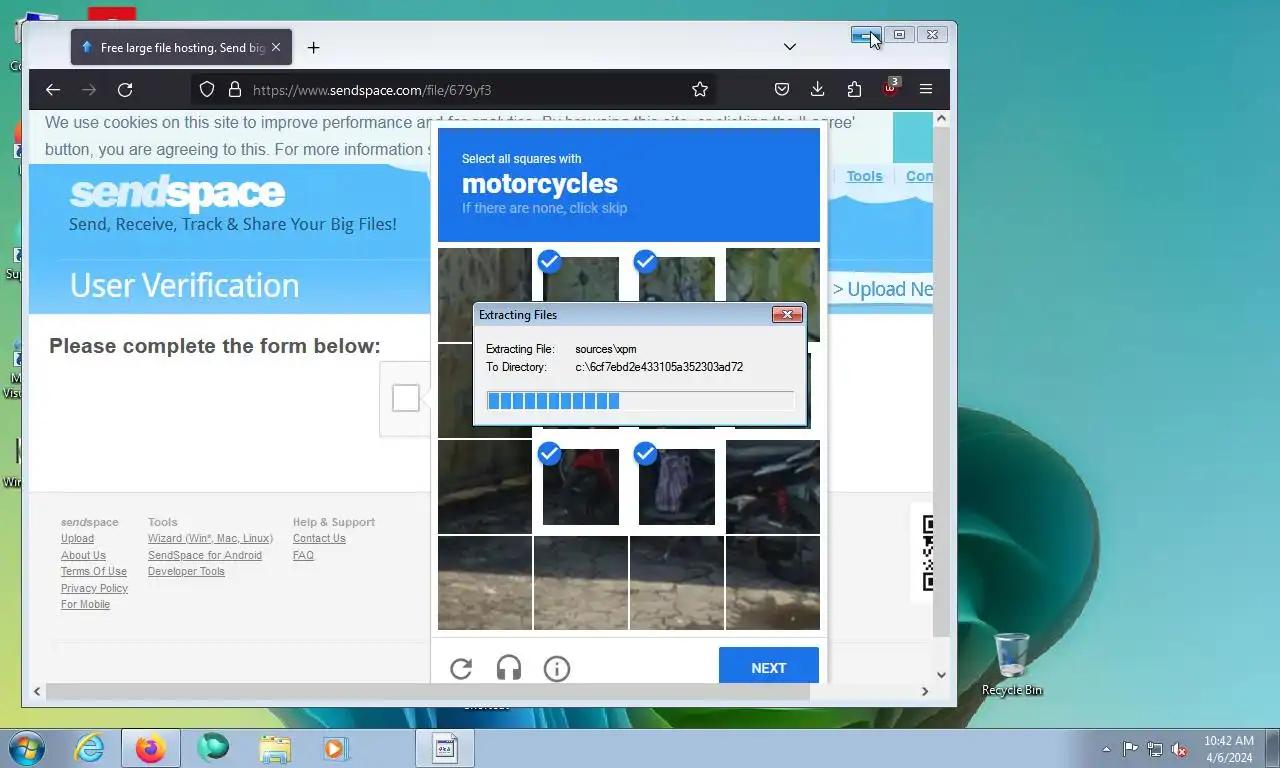Close the Free large file hosting tab
The height and width of the screenshot is (768, 1280).
tap(276, 47)
